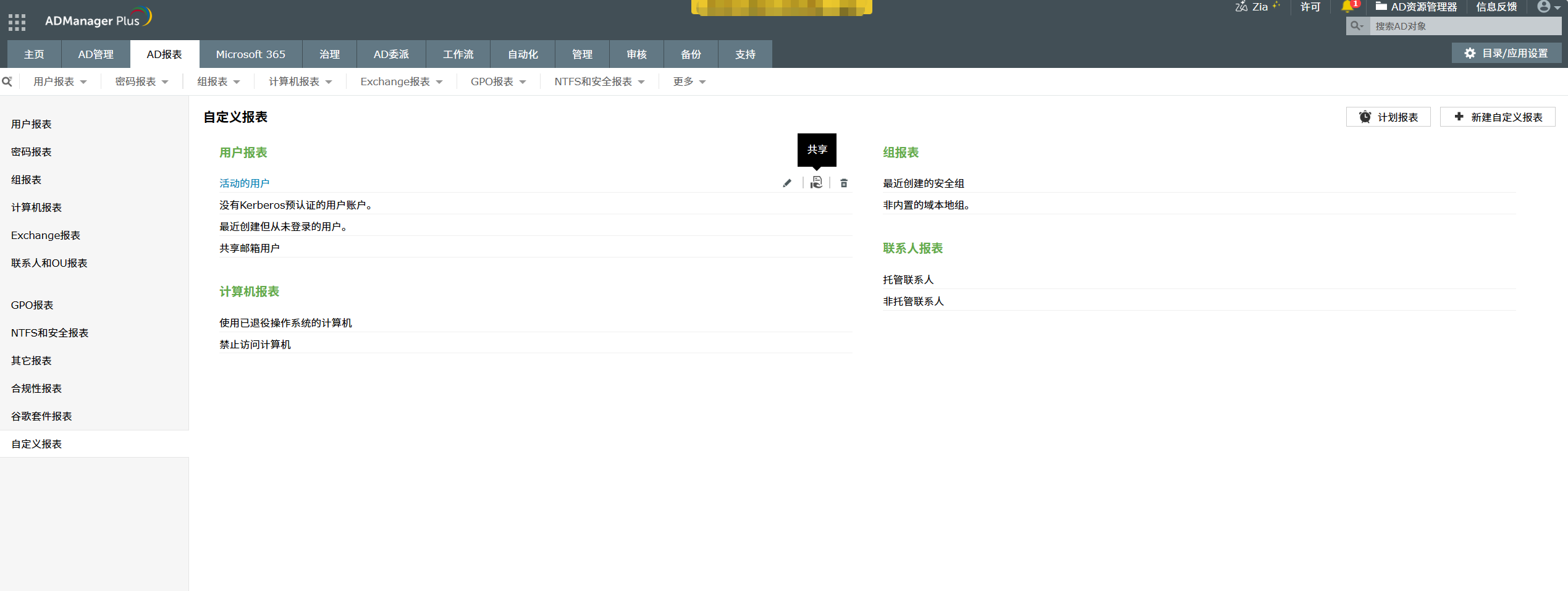Open the 更多 dropdown menu
The height and width of the screenshot is (591, 1568).
(689, 81)
